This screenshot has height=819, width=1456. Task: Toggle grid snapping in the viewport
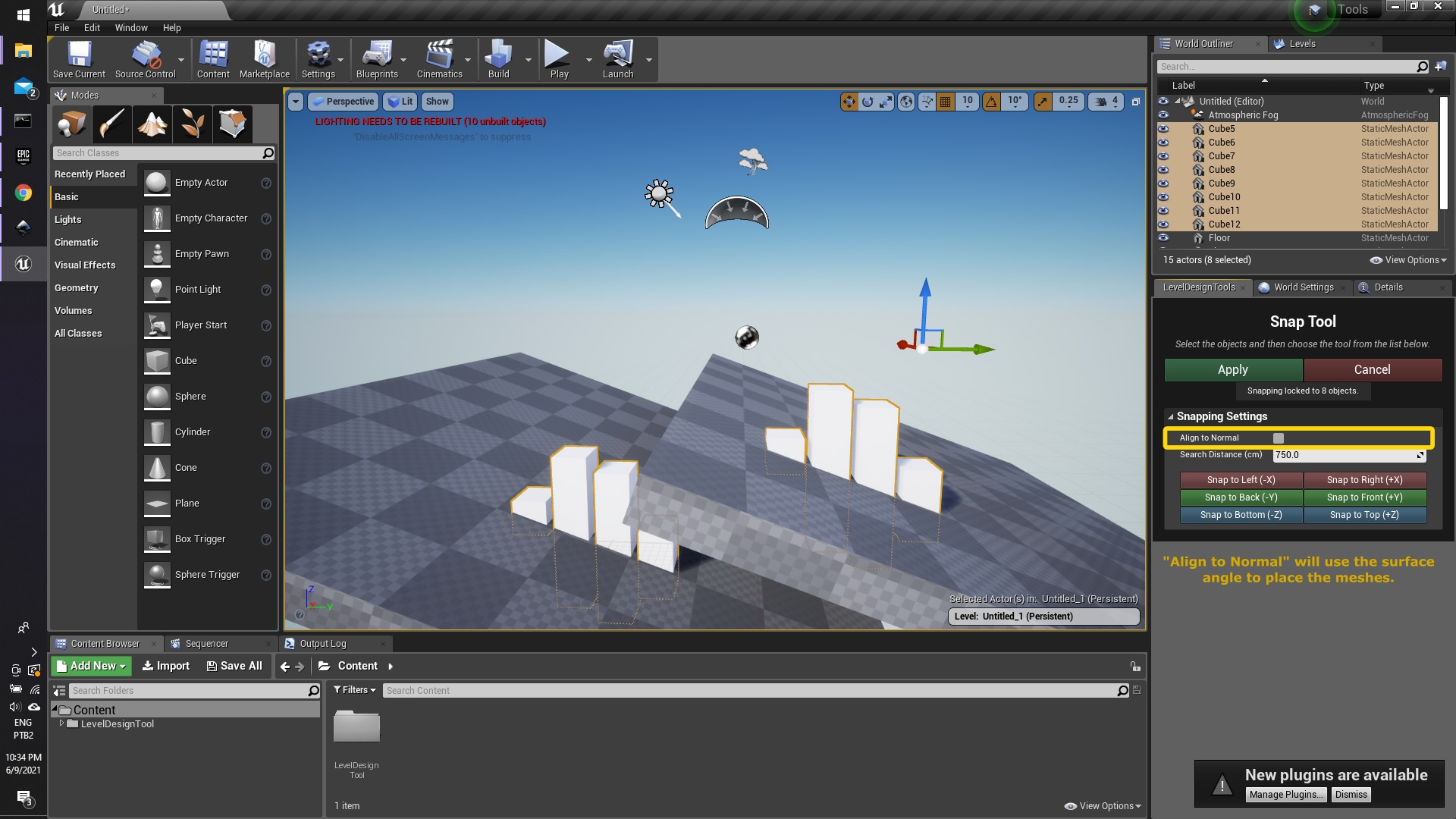(x=945, y=101)
